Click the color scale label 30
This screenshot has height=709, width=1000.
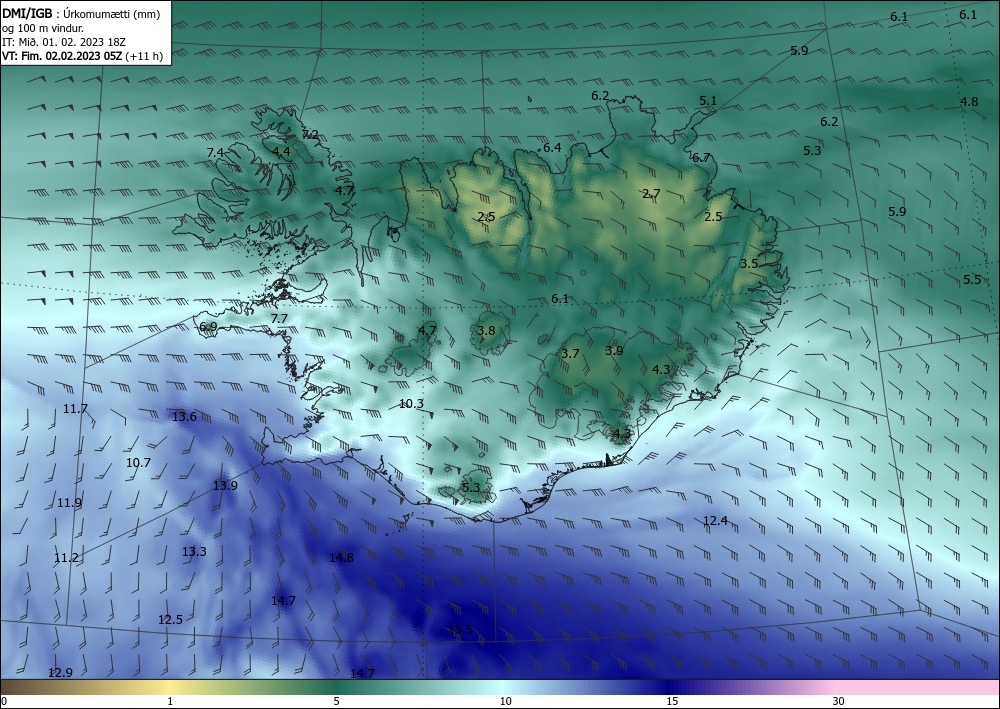(839, 702)
